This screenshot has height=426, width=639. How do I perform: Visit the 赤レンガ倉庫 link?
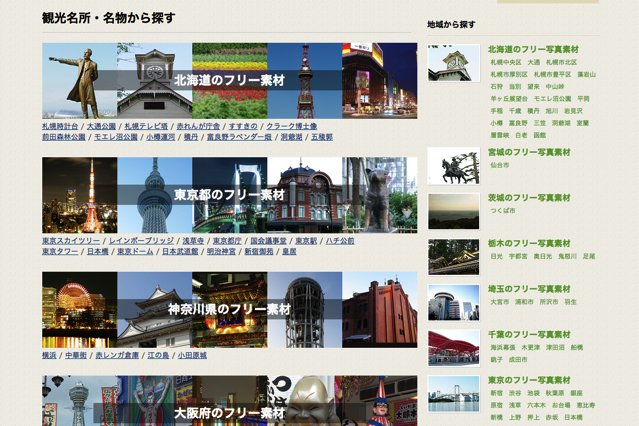point(117,355)
